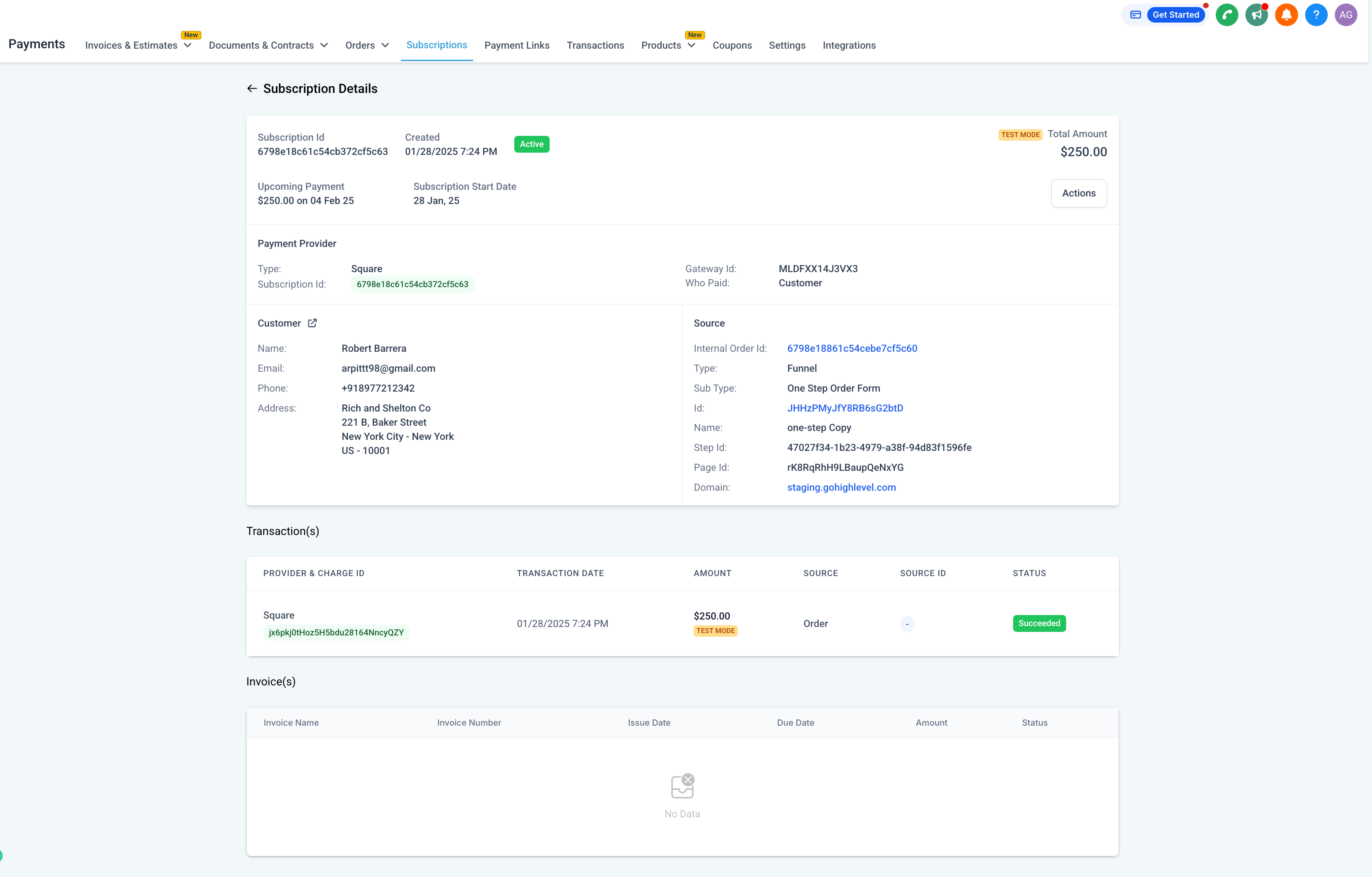
Task: Click the Actions button
Action: (x=1078, y=193)
